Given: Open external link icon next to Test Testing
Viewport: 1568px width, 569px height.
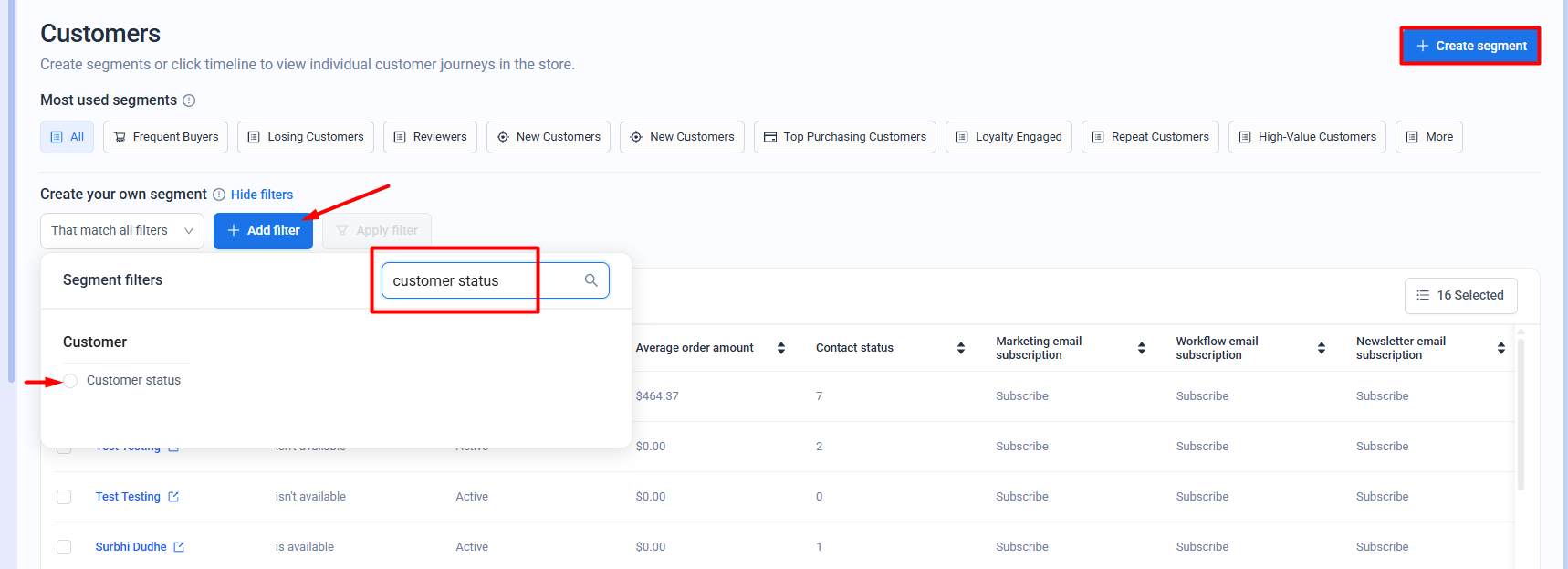Looking at the screenshot, I should (173, 497).
